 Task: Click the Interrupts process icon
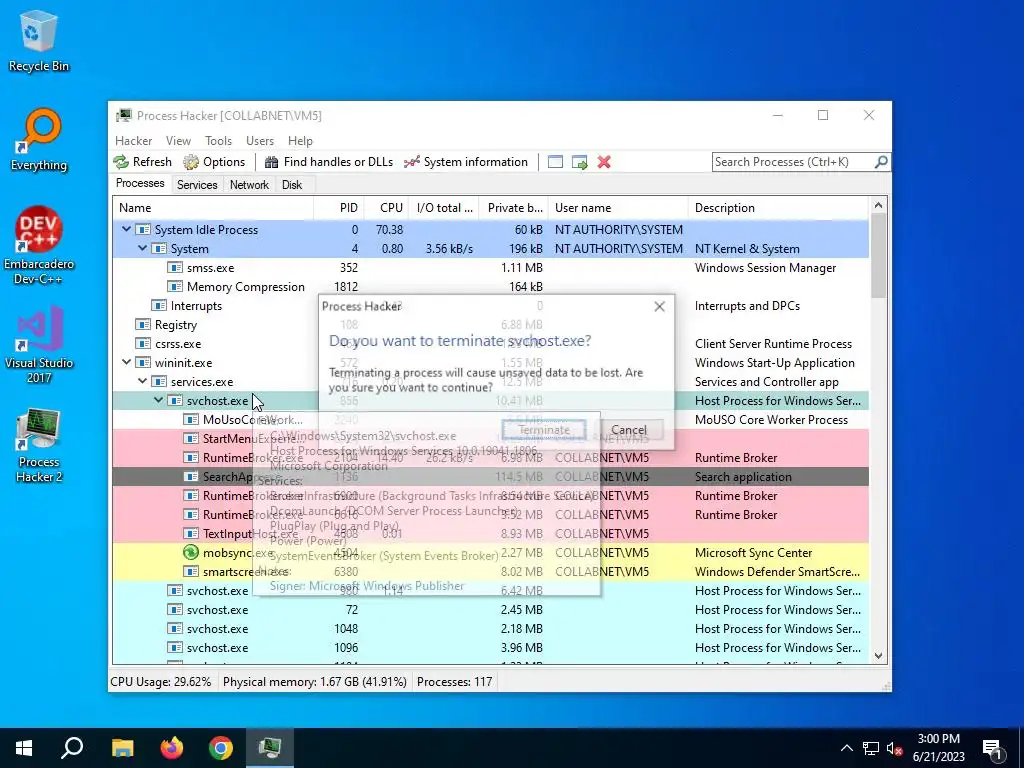coord(159,306)
